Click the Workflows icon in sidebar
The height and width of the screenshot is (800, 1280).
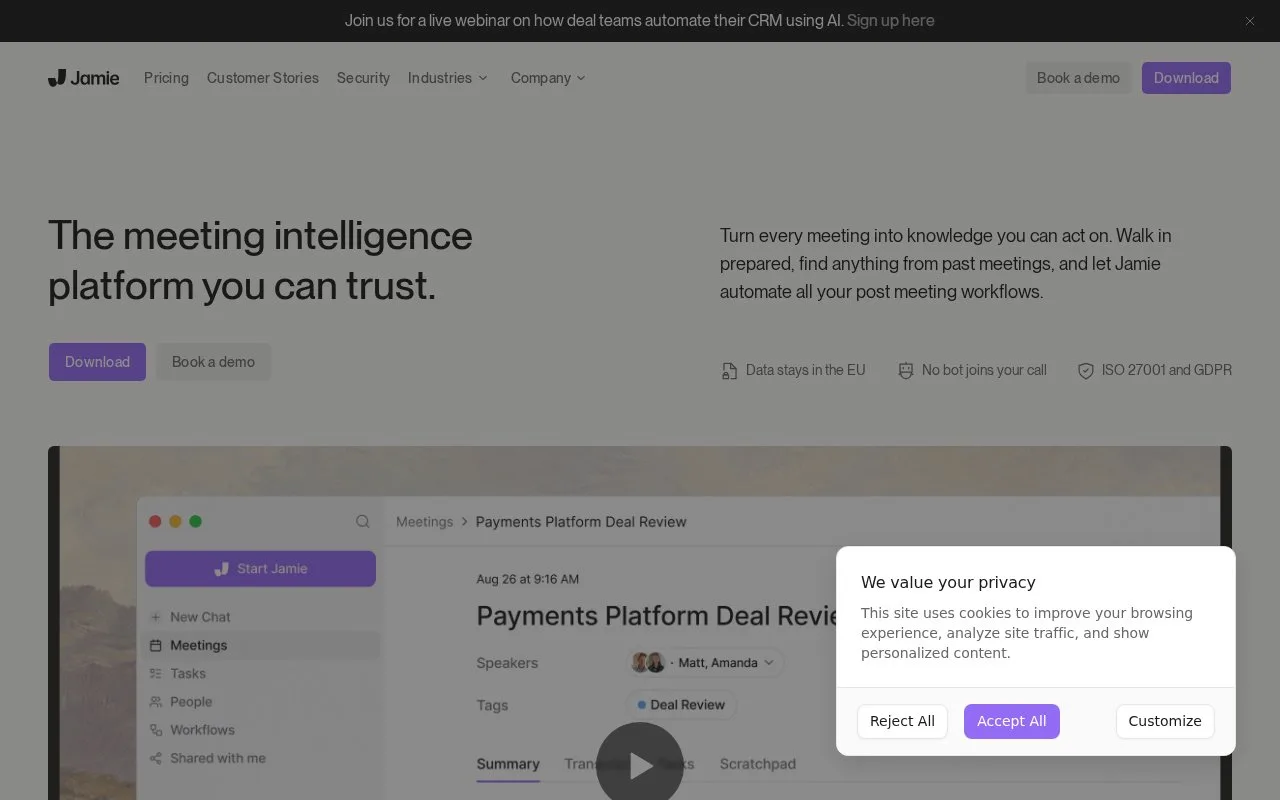(x=156, y=730)
